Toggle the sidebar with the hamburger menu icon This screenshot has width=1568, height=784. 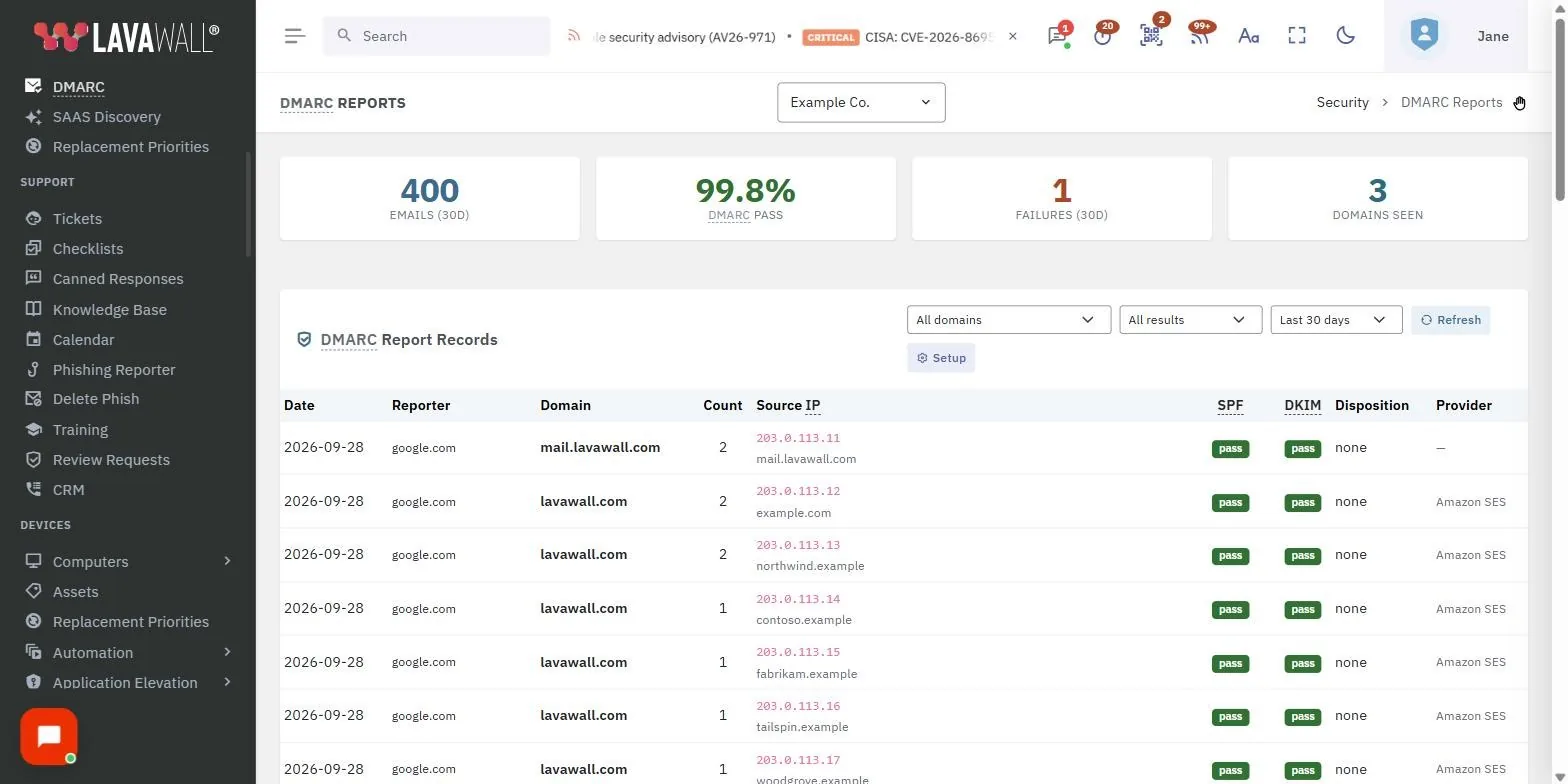(294, 36)
